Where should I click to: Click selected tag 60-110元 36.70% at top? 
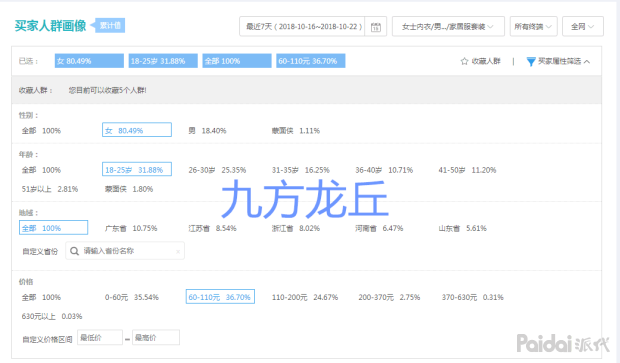pyautogui.click(x=311, y=61)
